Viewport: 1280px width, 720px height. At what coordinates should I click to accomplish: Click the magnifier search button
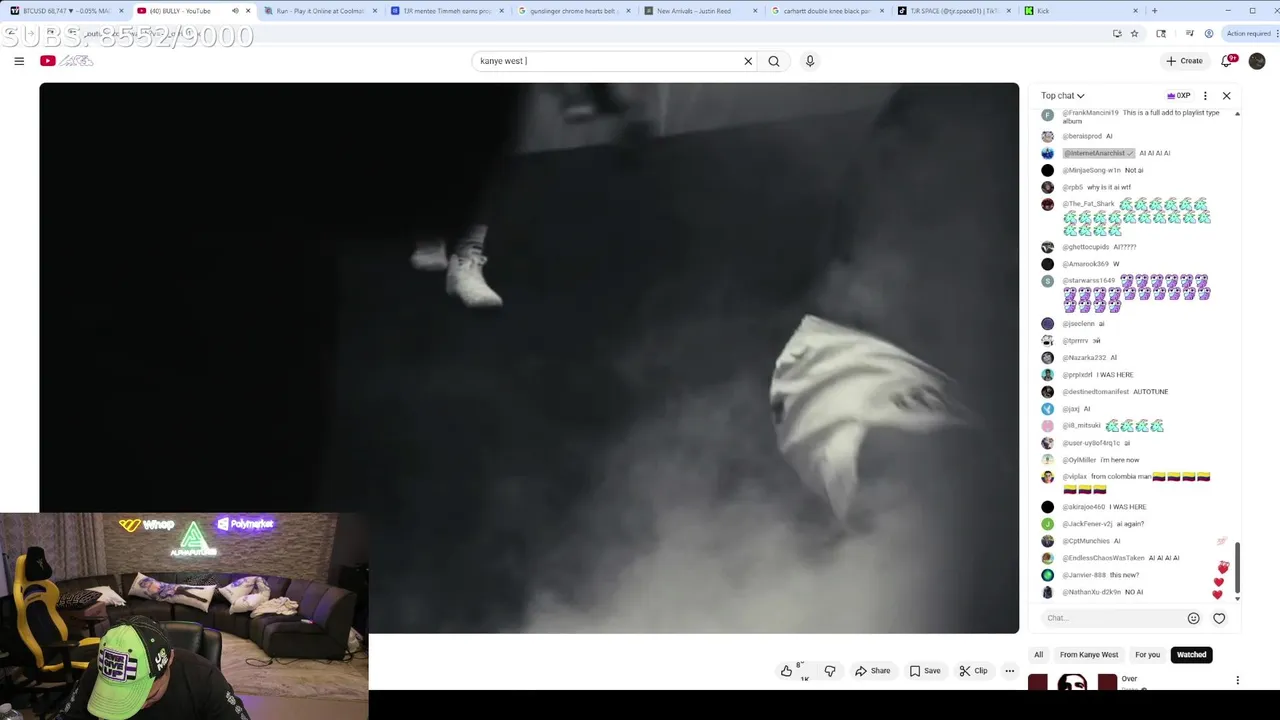[774, 61]
